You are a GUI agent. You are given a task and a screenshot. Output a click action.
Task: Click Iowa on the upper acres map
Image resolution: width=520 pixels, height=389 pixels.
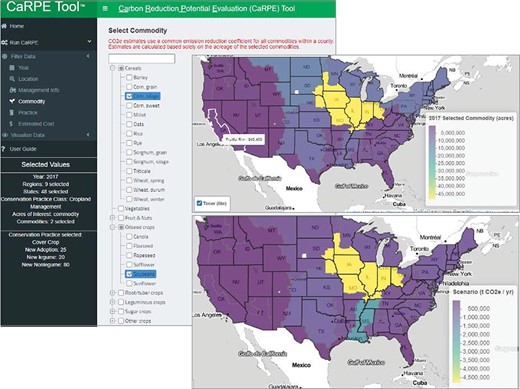336,99
